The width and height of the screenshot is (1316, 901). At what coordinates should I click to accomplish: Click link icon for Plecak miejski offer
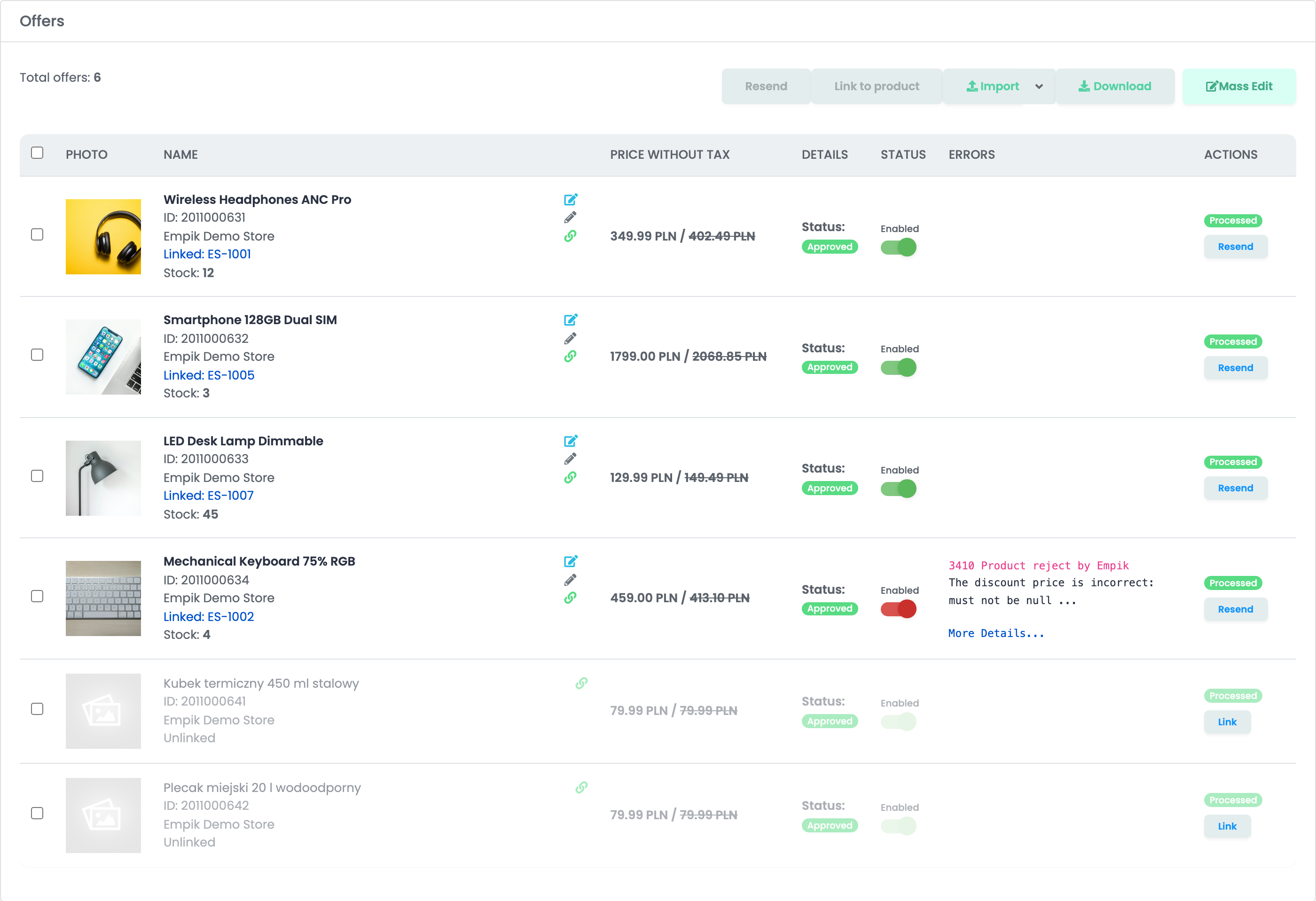coord(581,787)
